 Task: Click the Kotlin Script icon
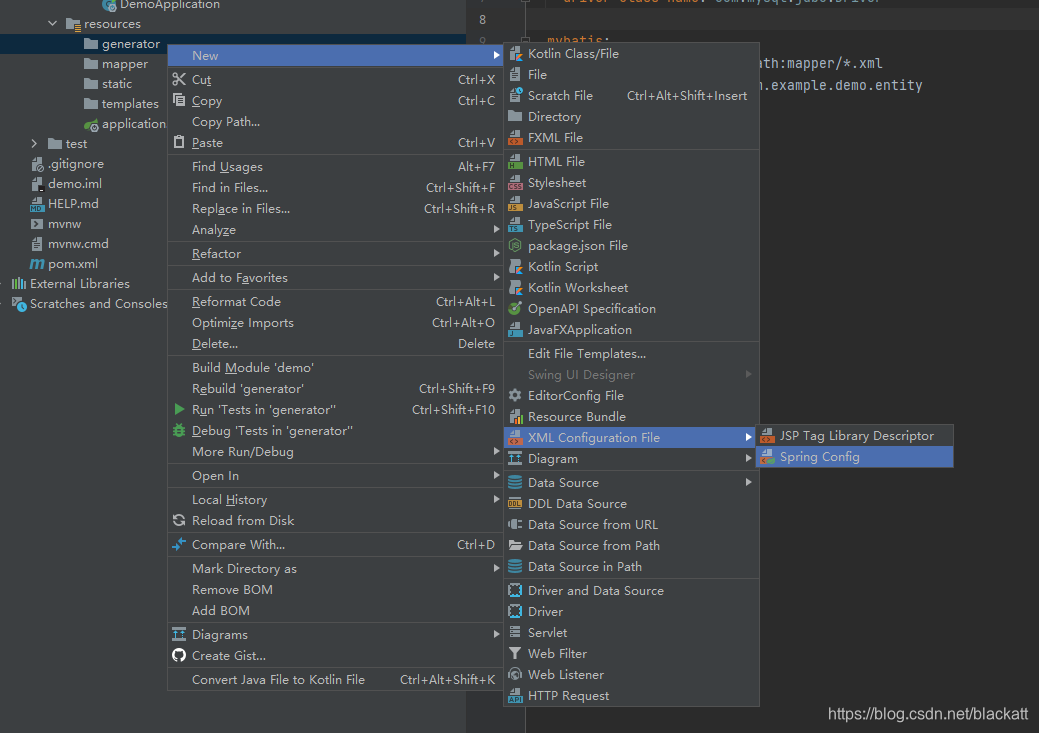[x=516, y=267]
